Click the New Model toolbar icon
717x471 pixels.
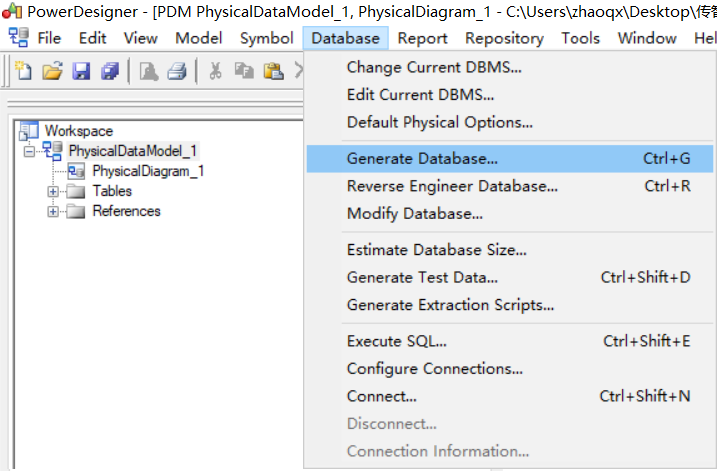(24, 71)
